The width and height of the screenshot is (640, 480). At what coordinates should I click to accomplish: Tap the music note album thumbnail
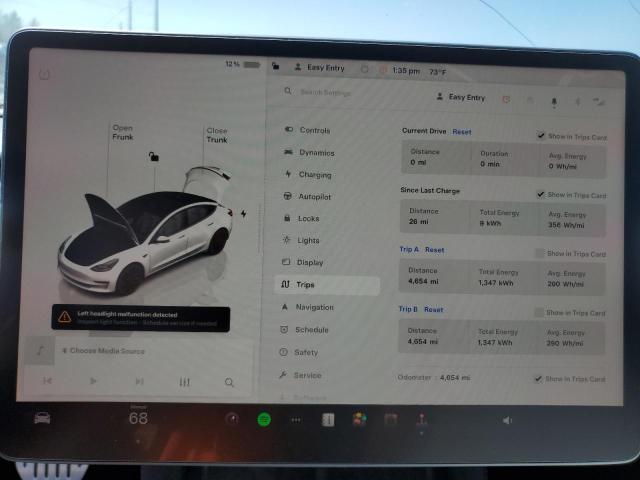tap(40, 350)
